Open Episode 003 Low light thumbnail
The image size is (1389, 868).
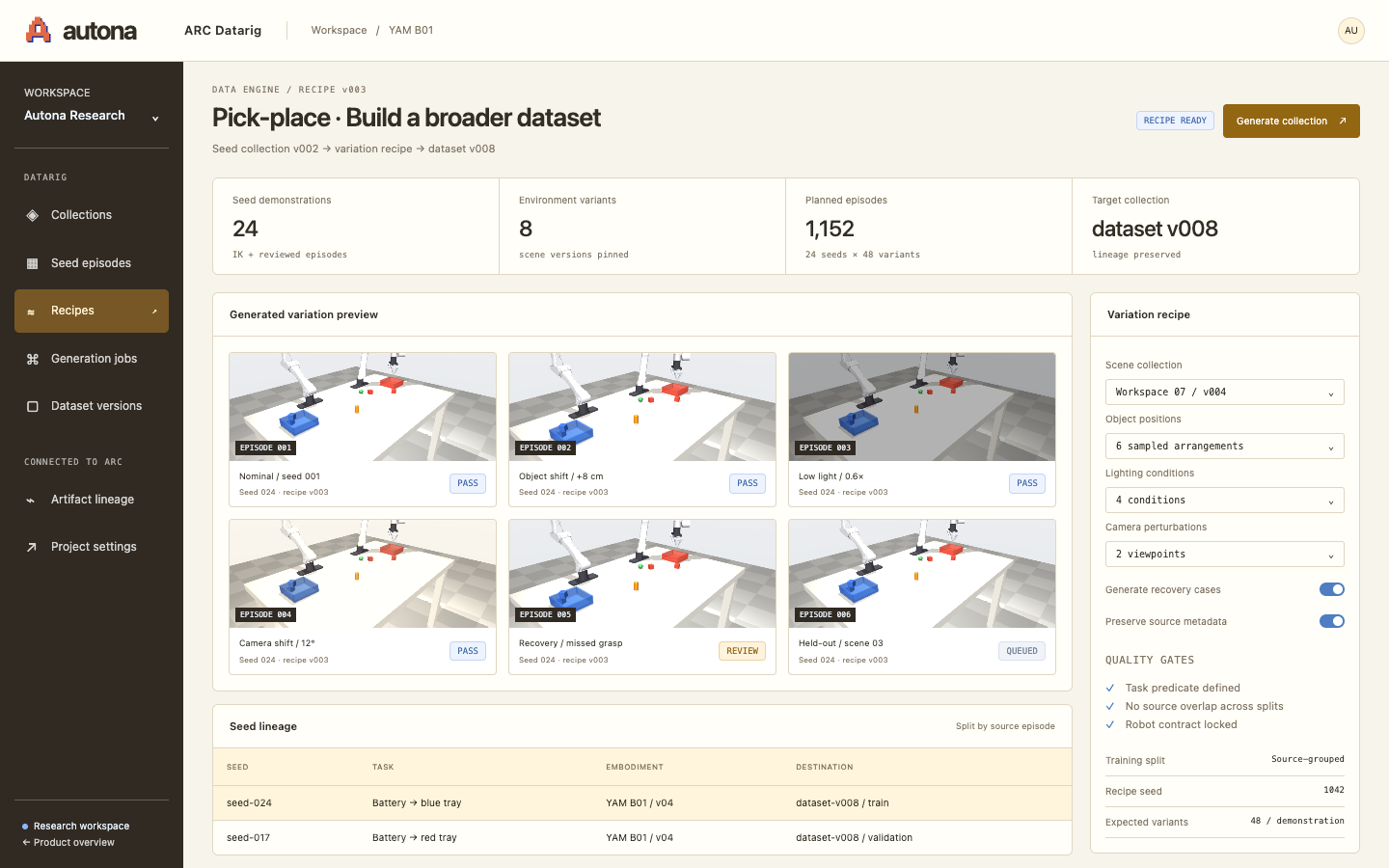click(x=922, y=407)
